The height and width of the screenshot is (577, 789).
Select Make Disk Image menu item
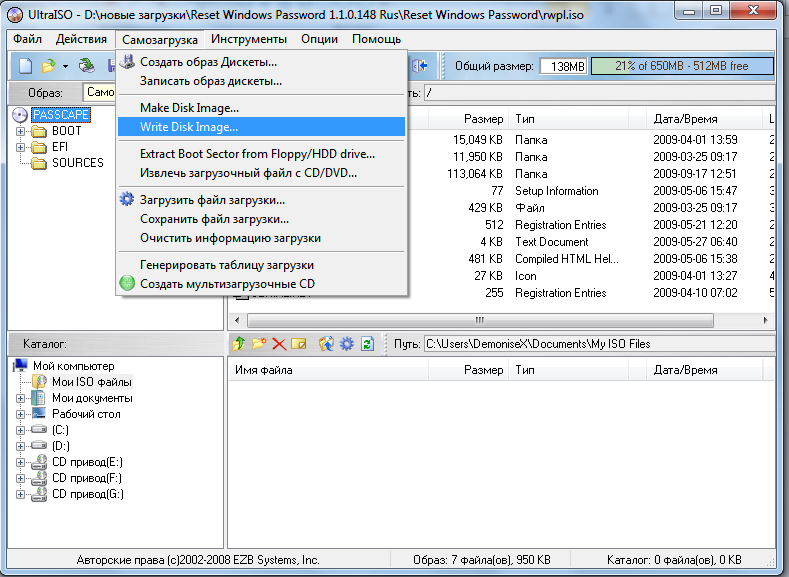261,108
